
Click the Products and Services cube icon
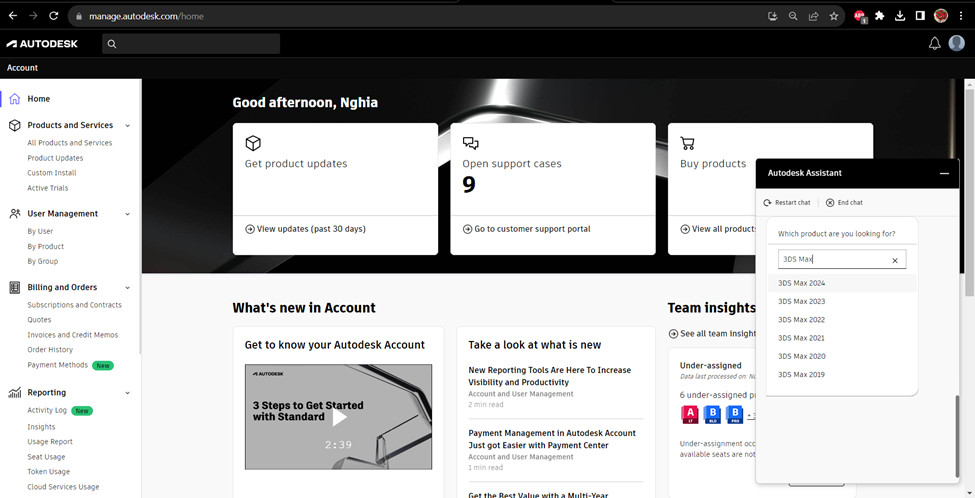coord(14,126)
